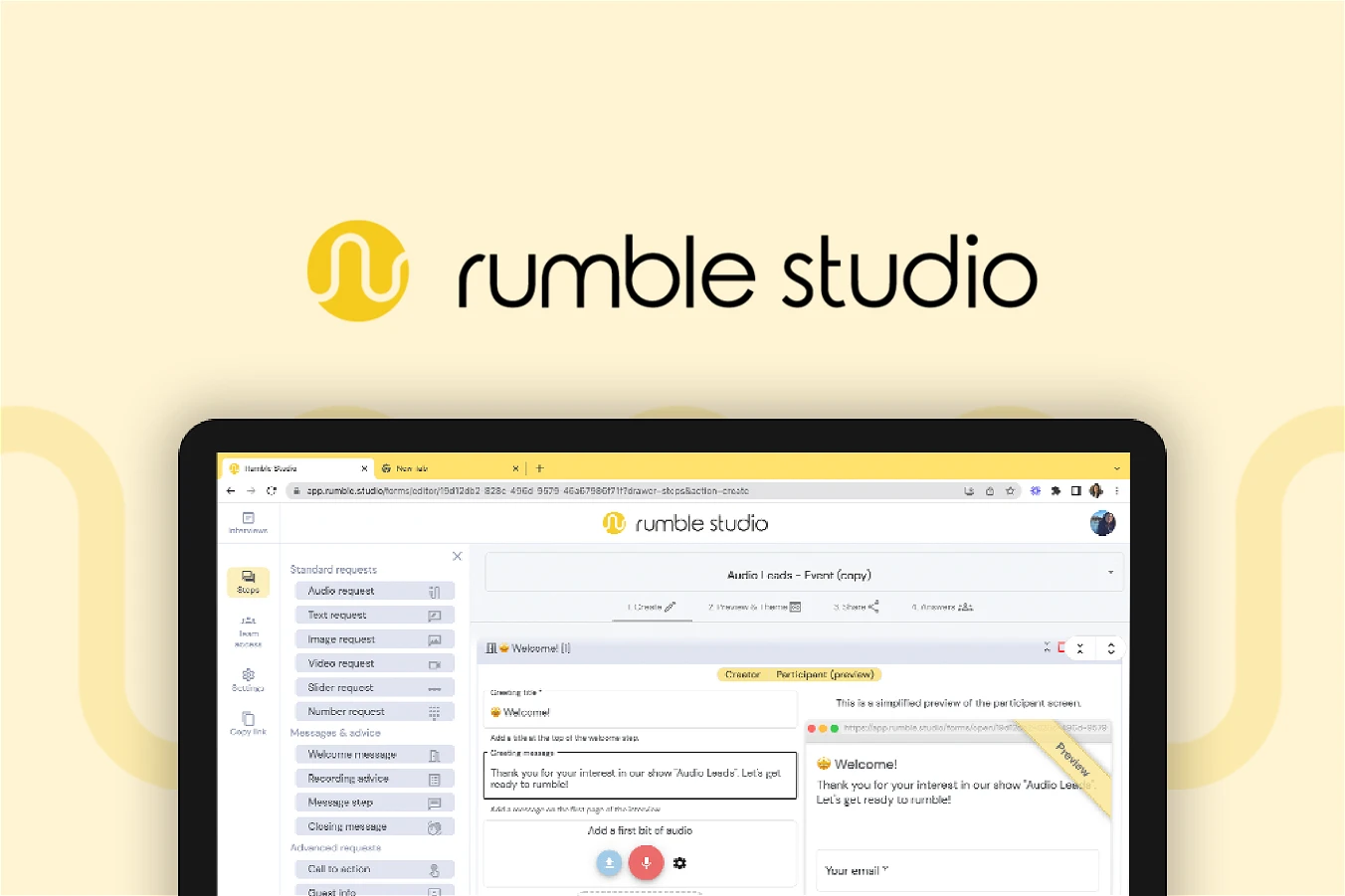Click into the Greeting message text field
The image size is (1345, 896).
[x=640, y=778]
